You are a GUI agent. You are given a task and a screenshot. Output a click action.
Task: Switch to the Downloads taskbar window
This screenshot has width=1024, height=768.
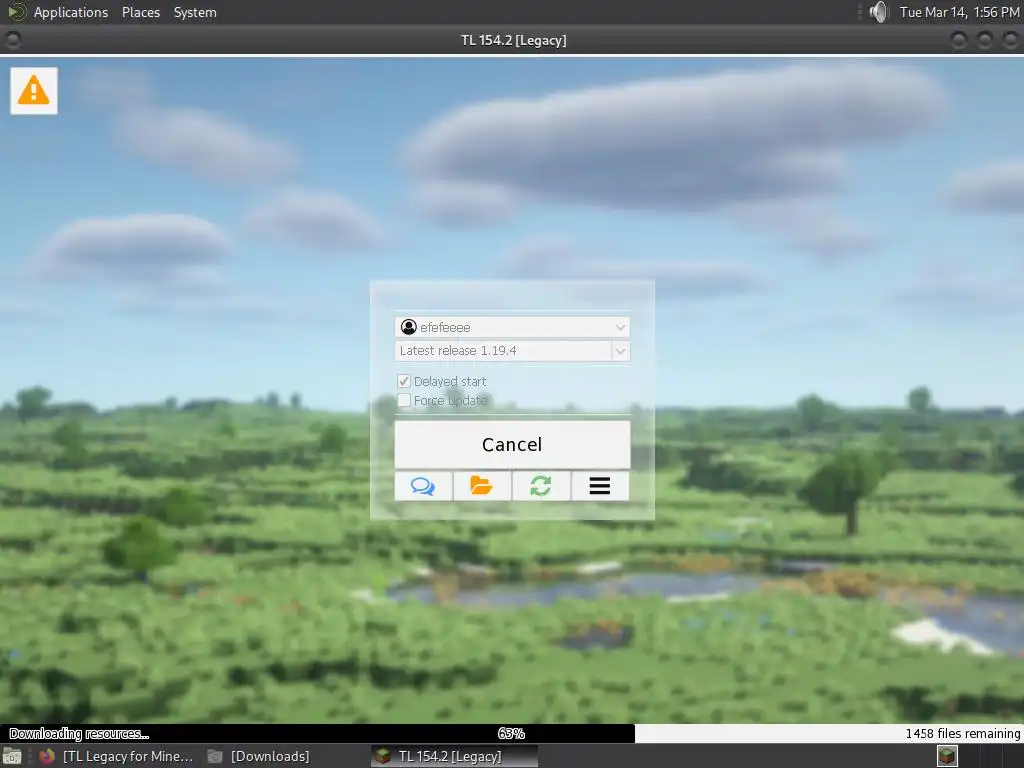(x=259, y=756)
